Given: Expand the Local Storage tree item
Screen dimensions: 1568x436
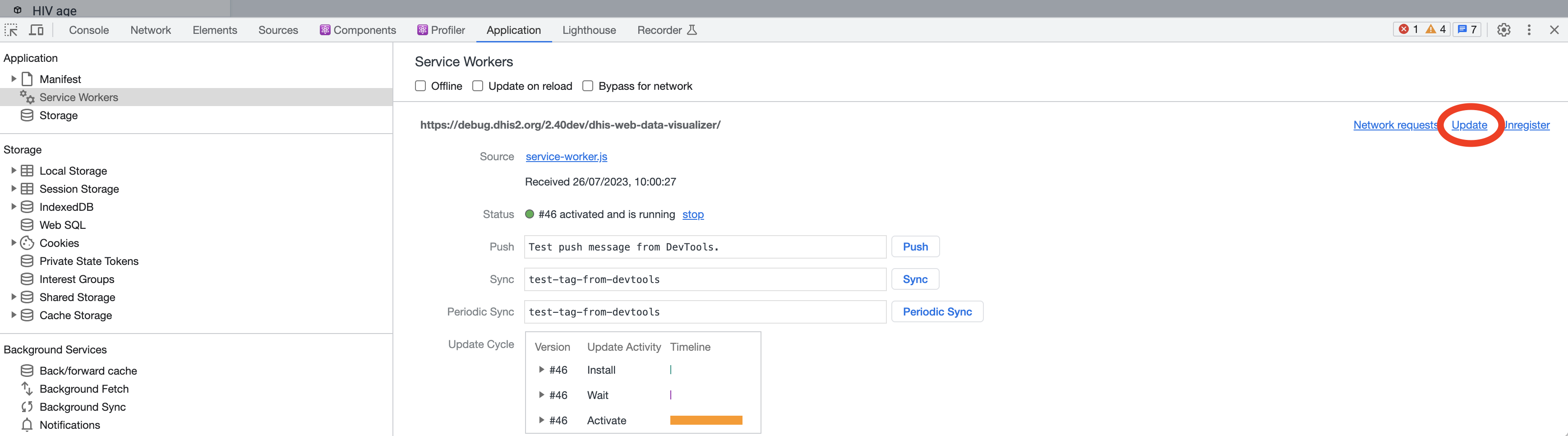Looking at the screenshot, I should point(14,171).
